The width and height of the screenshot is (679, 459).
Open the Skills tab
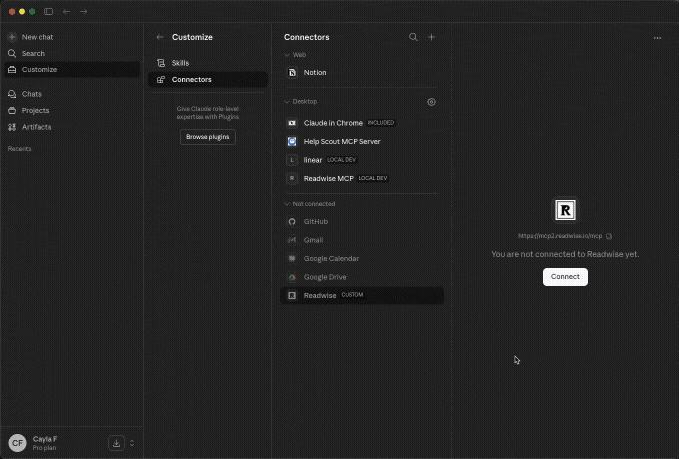tap(180, 63)
